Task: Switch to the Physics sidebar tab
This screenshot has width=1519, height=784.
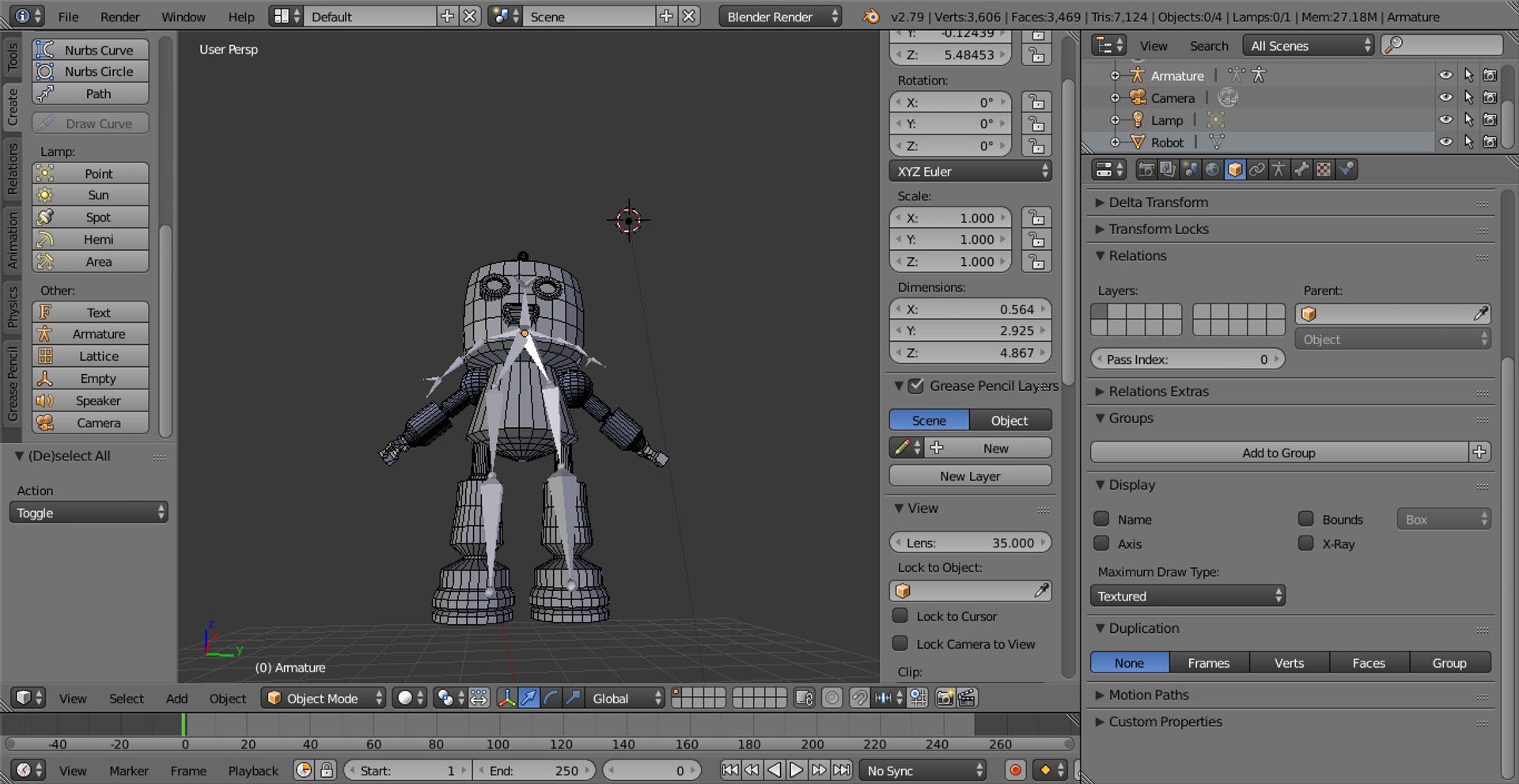Action: (12, 307)
